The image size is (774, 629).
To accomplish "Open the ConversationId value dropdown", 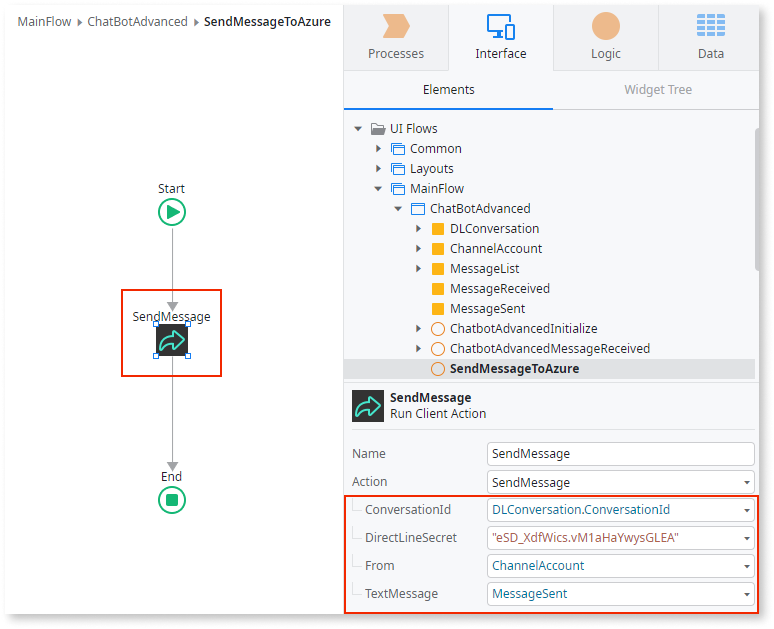I will tap(746, 511).
